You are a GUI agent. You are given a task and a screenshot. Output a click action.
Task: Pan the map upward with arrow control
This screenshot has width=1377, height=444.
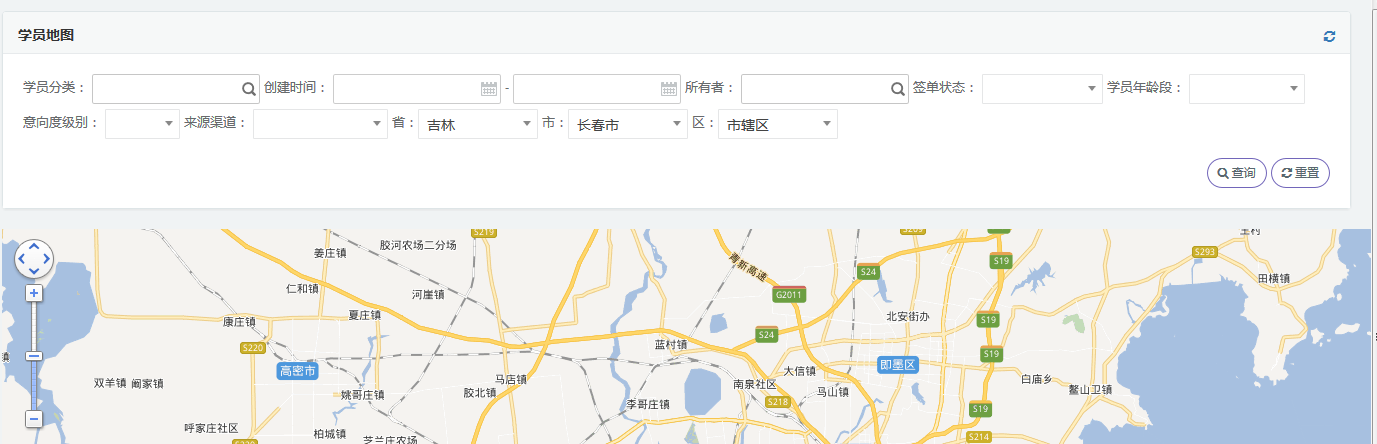(34, 246)
